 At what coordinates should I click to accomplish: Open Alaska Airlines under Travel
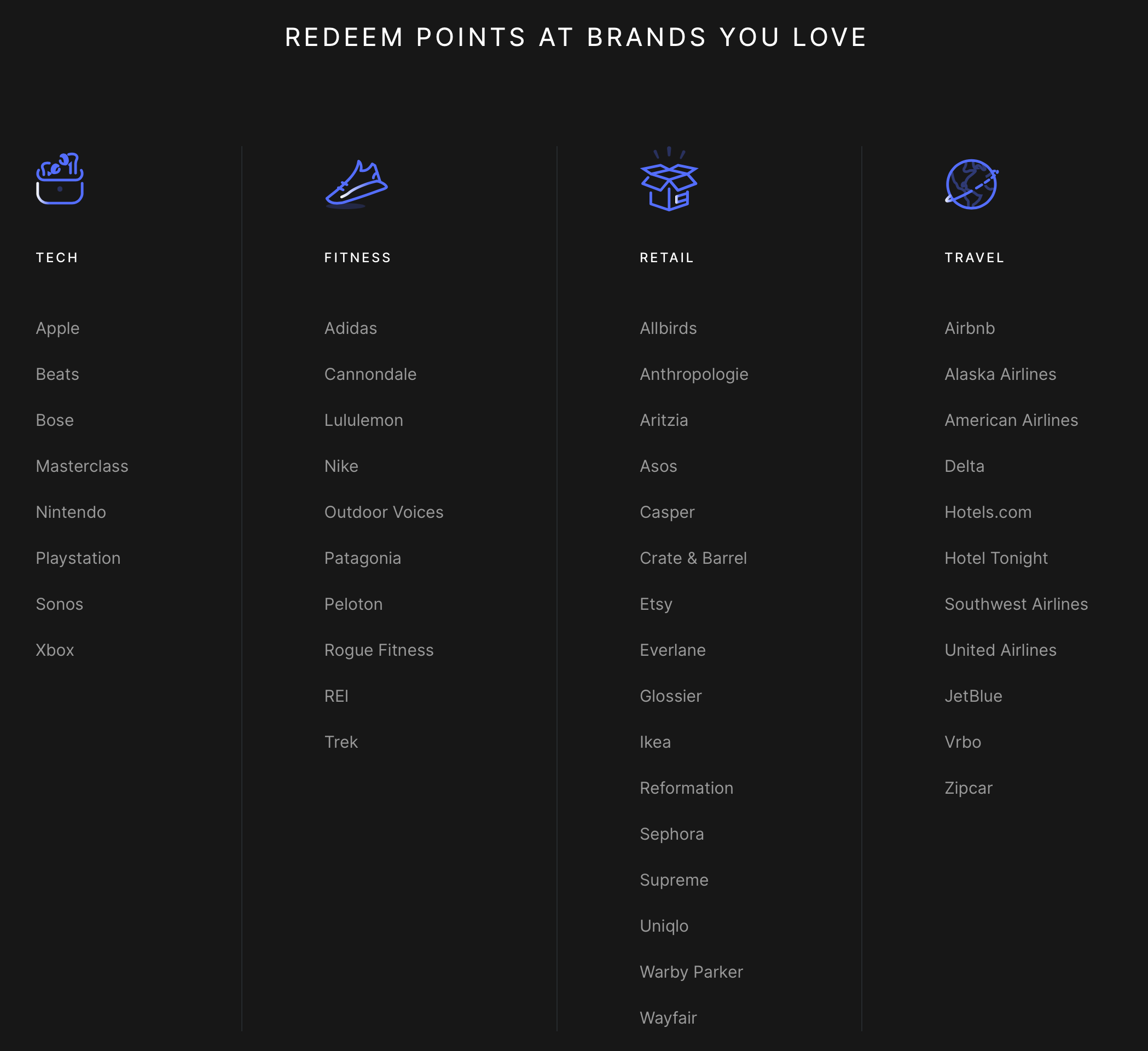tap(1000, 374)
